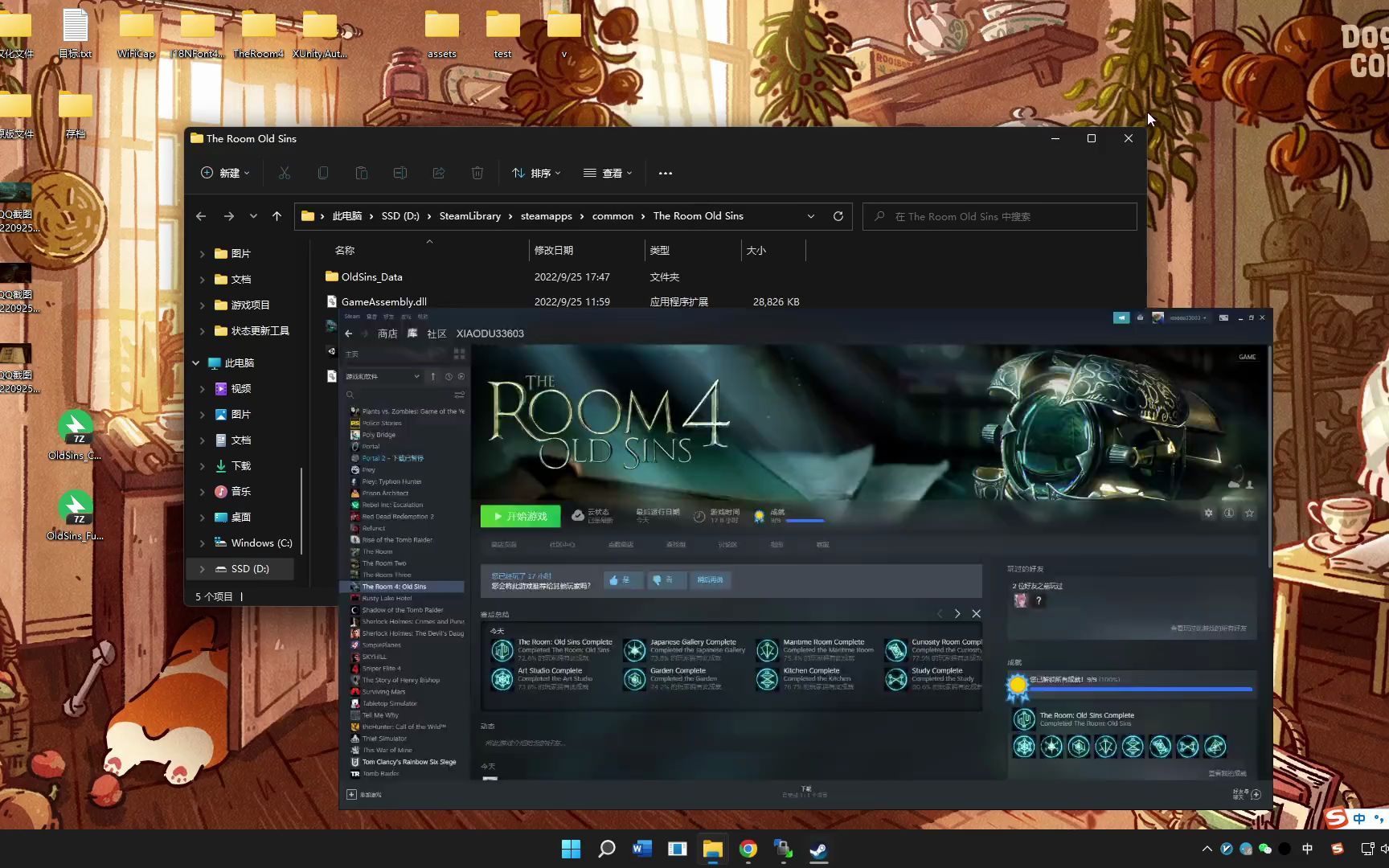Click the game info icon in Steam
The width and height of the screenshot is (1389, 868).
[x=1229, y=513]
